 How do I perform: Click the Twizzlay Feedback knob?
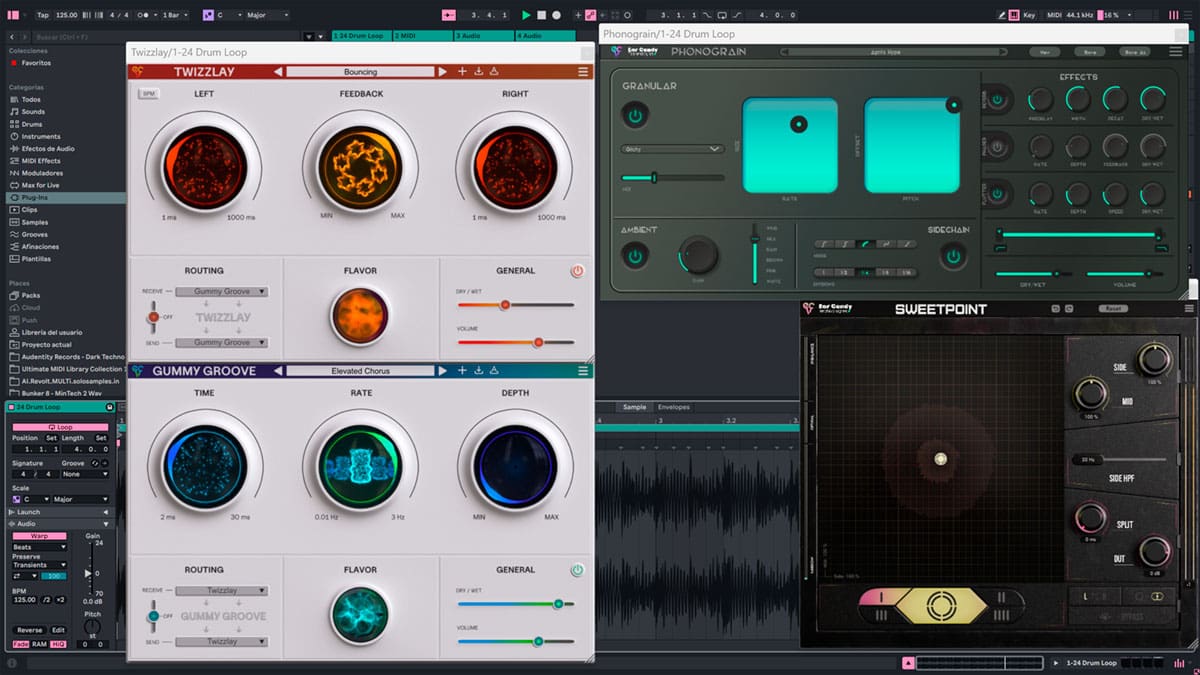(360, 168)
